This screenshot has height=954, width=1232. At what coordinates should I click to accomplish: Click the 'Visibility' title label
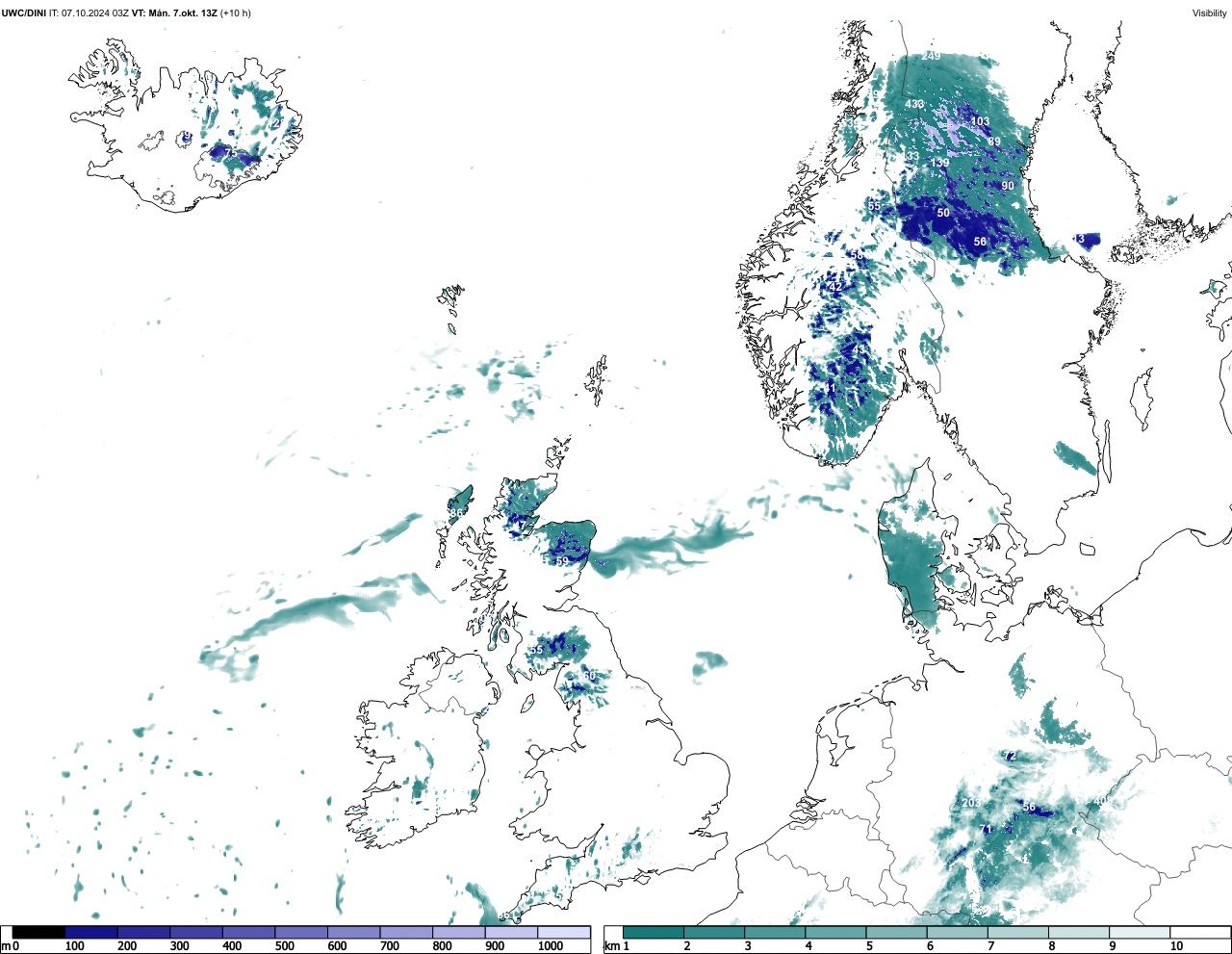pyautogui.click(x=1210, y=13)
